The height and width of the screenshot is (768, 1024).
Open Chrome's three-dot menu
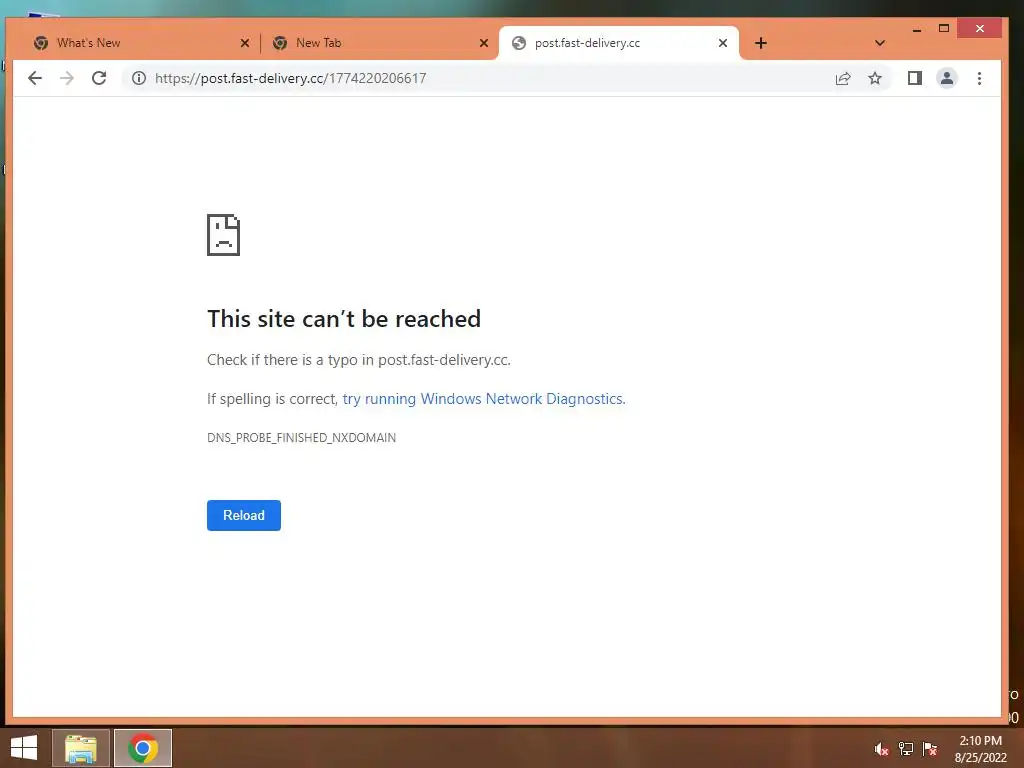[979, 78]
